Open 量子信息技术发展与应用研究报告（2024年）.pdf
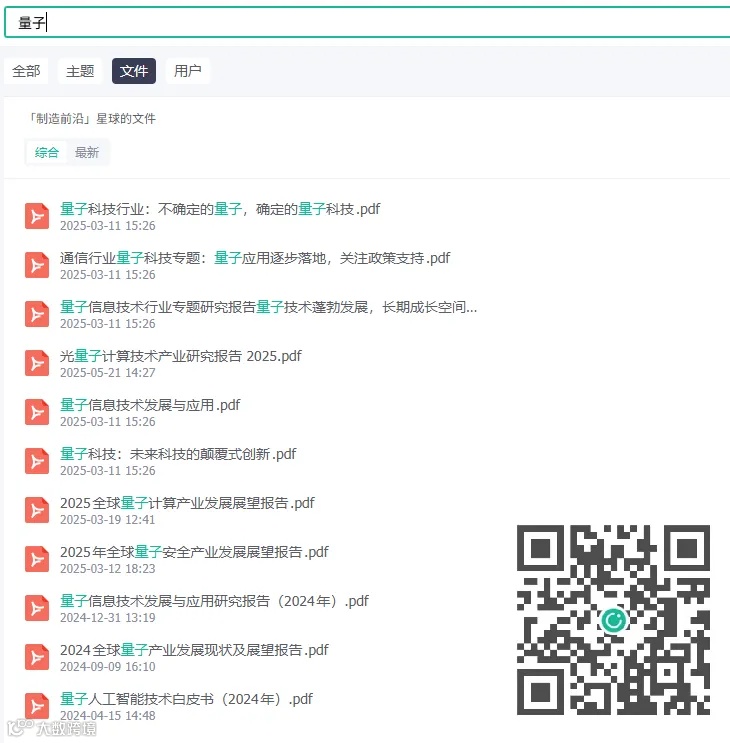730x743 pixels. point(214,601)
